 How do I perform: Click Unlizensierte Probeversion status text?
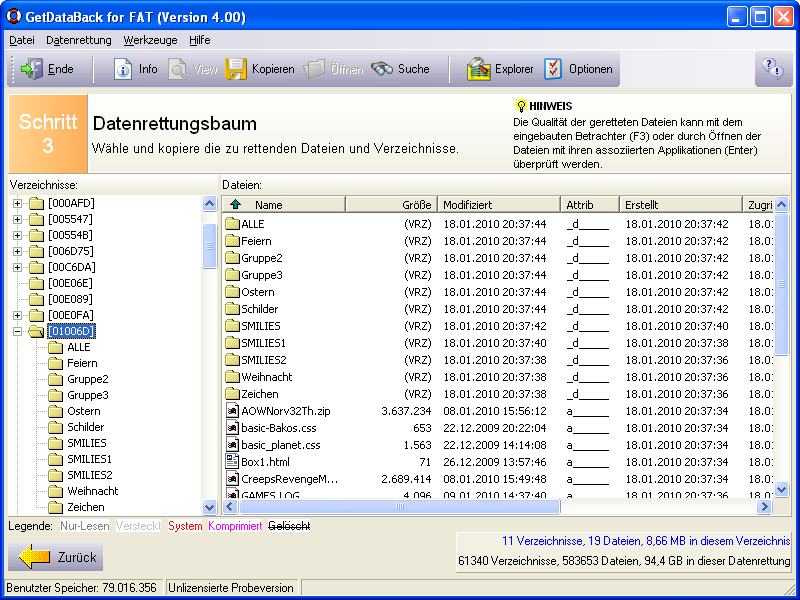(231, 588)
